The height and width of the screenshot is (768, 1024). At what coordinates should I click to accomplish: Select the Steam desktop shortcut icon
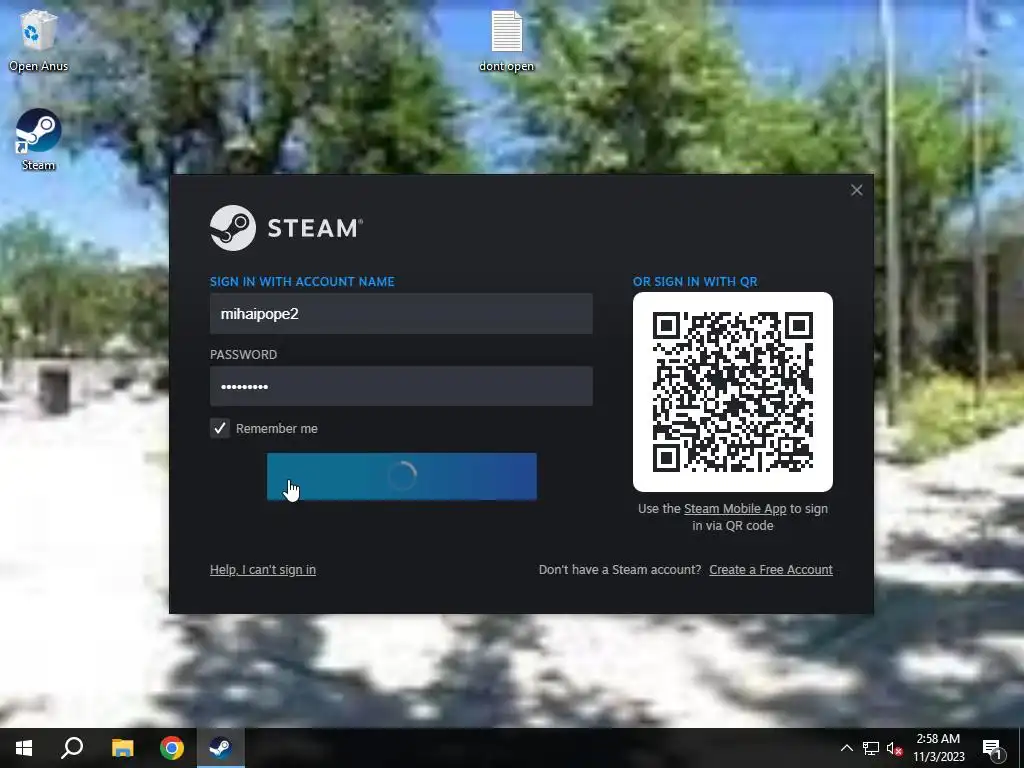(x=39, y=139)
